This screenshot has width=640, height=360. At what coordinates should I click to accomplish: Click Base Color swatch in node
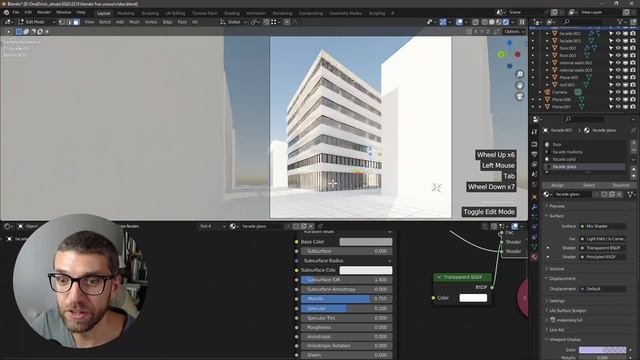click(x=366, y=242)
